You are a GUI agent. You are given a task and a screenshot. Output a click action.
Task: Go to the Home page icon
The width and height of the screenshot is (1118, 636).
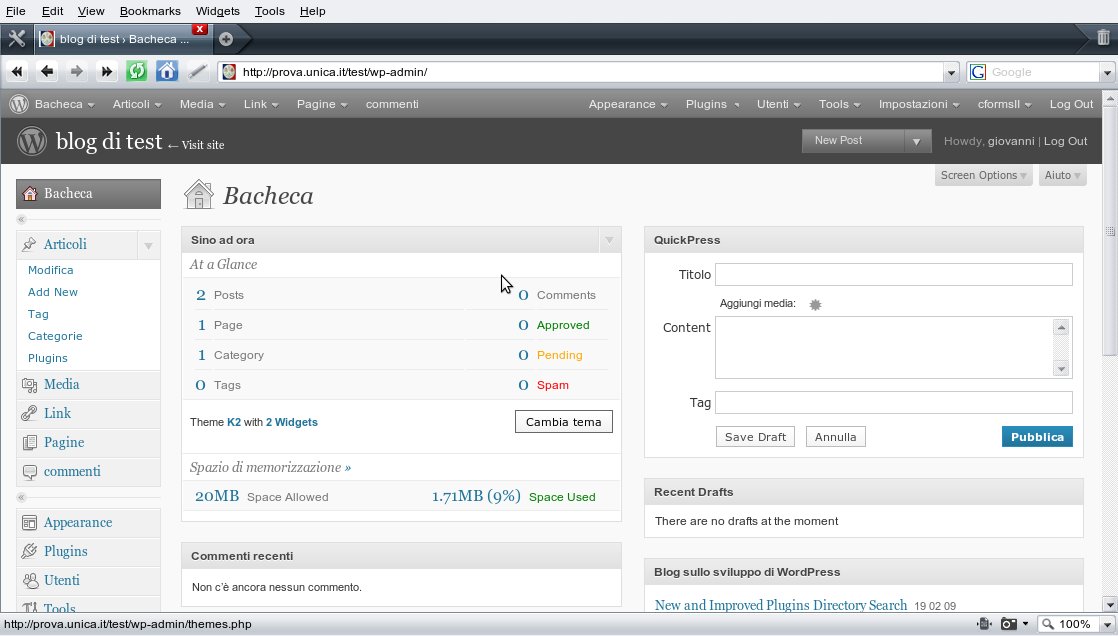(x=167, y=71)
